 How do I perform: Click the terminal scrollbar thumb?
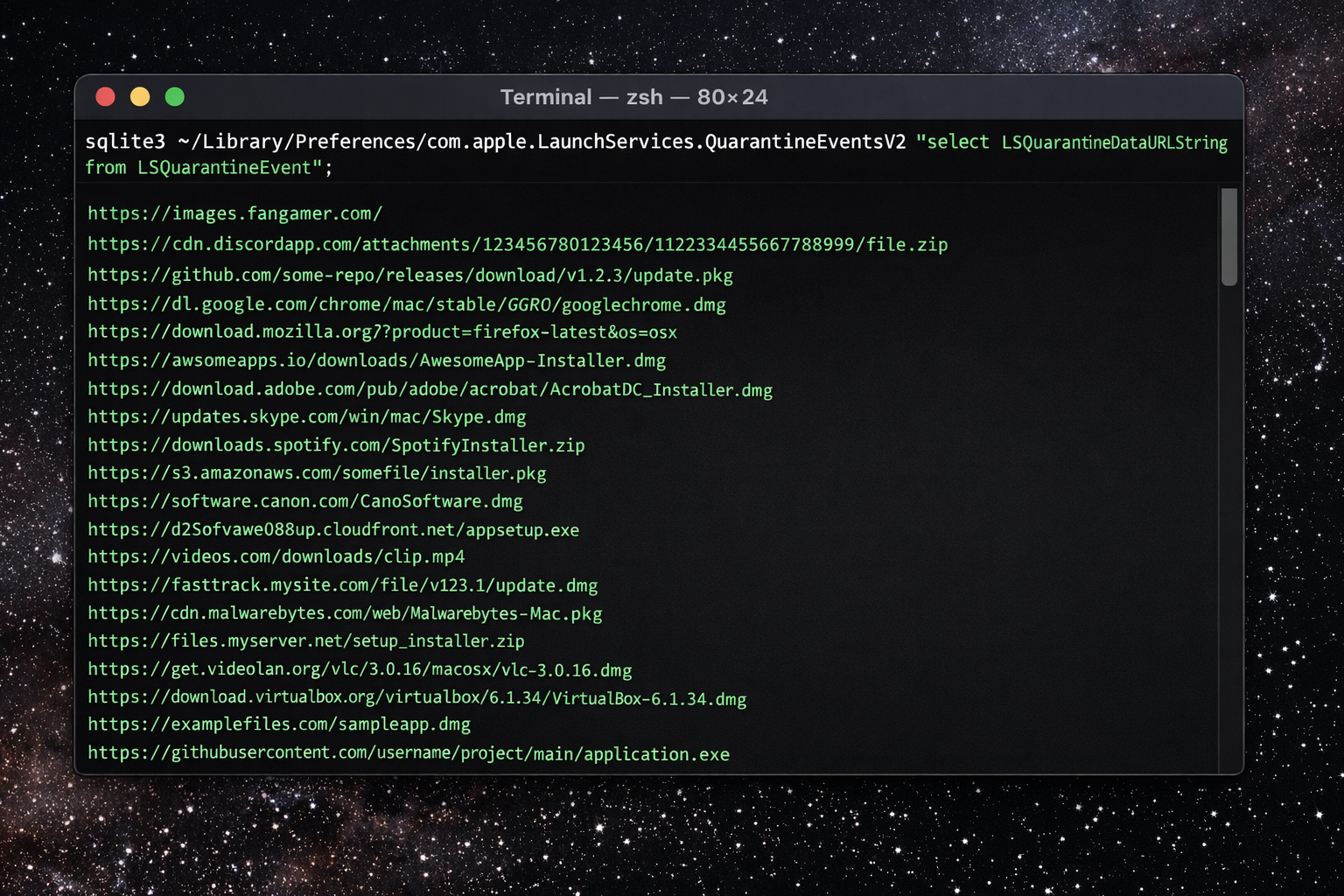pos(1229,236)
